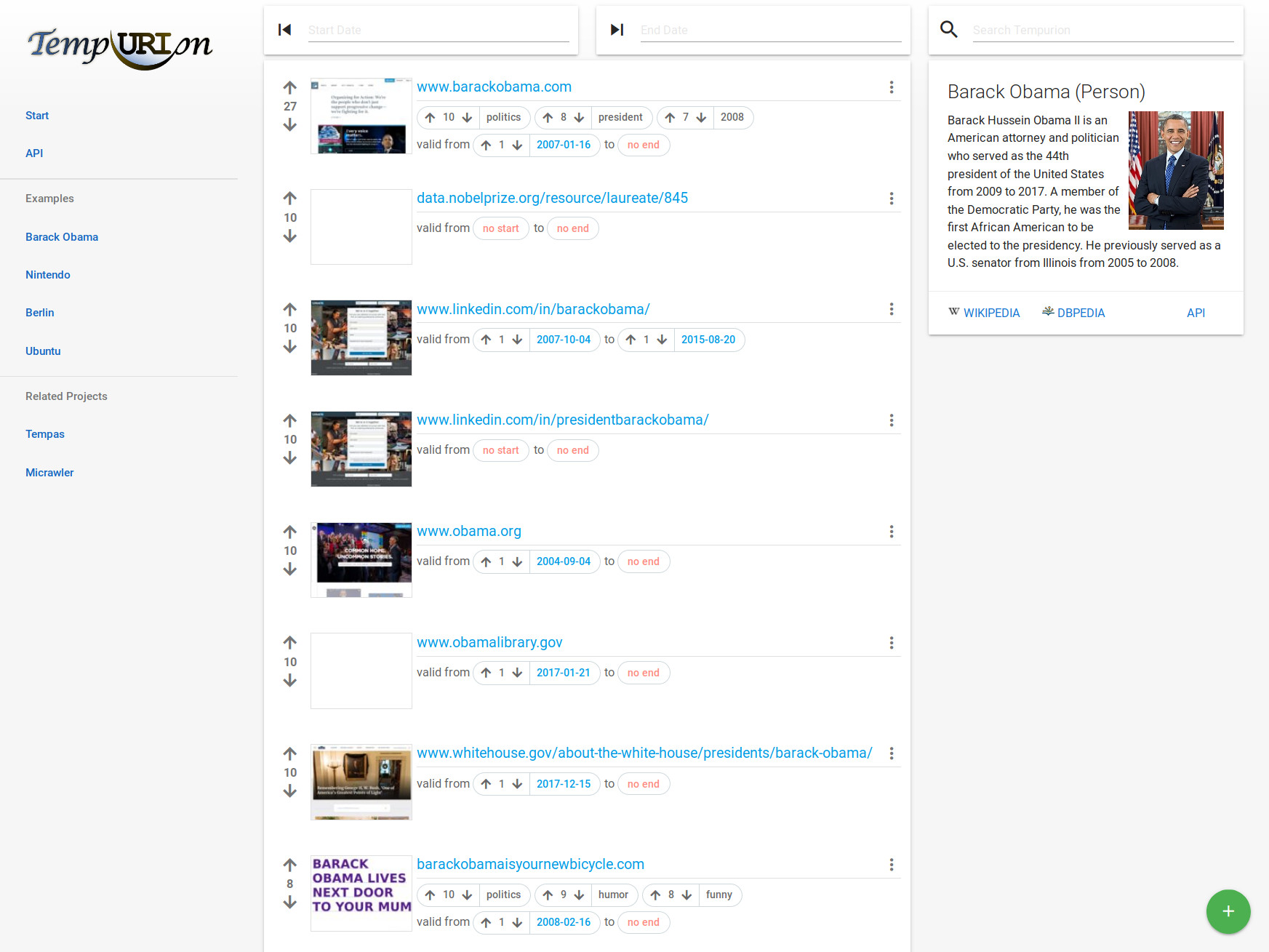
Task: Downvote the president tag
Action: pyautogui.click(x=579, y=118)
